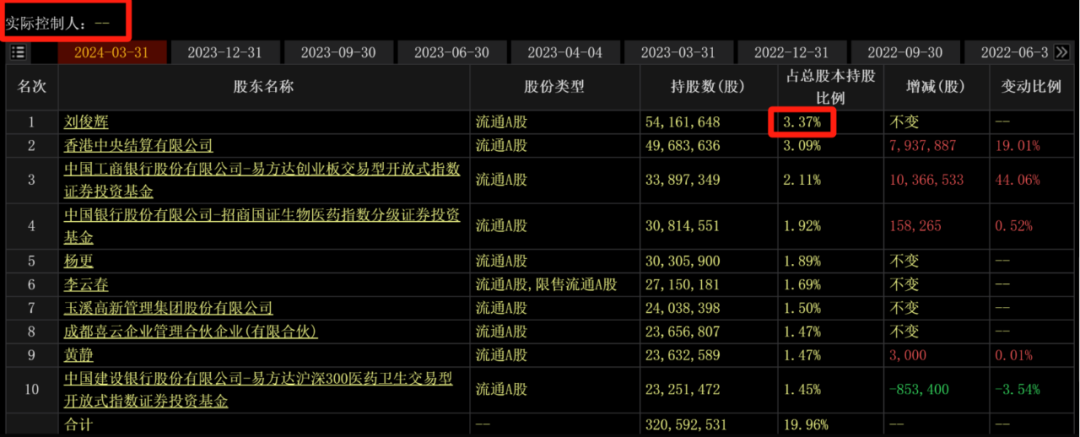Select the total shares 320,592,531

click(686, 424)
